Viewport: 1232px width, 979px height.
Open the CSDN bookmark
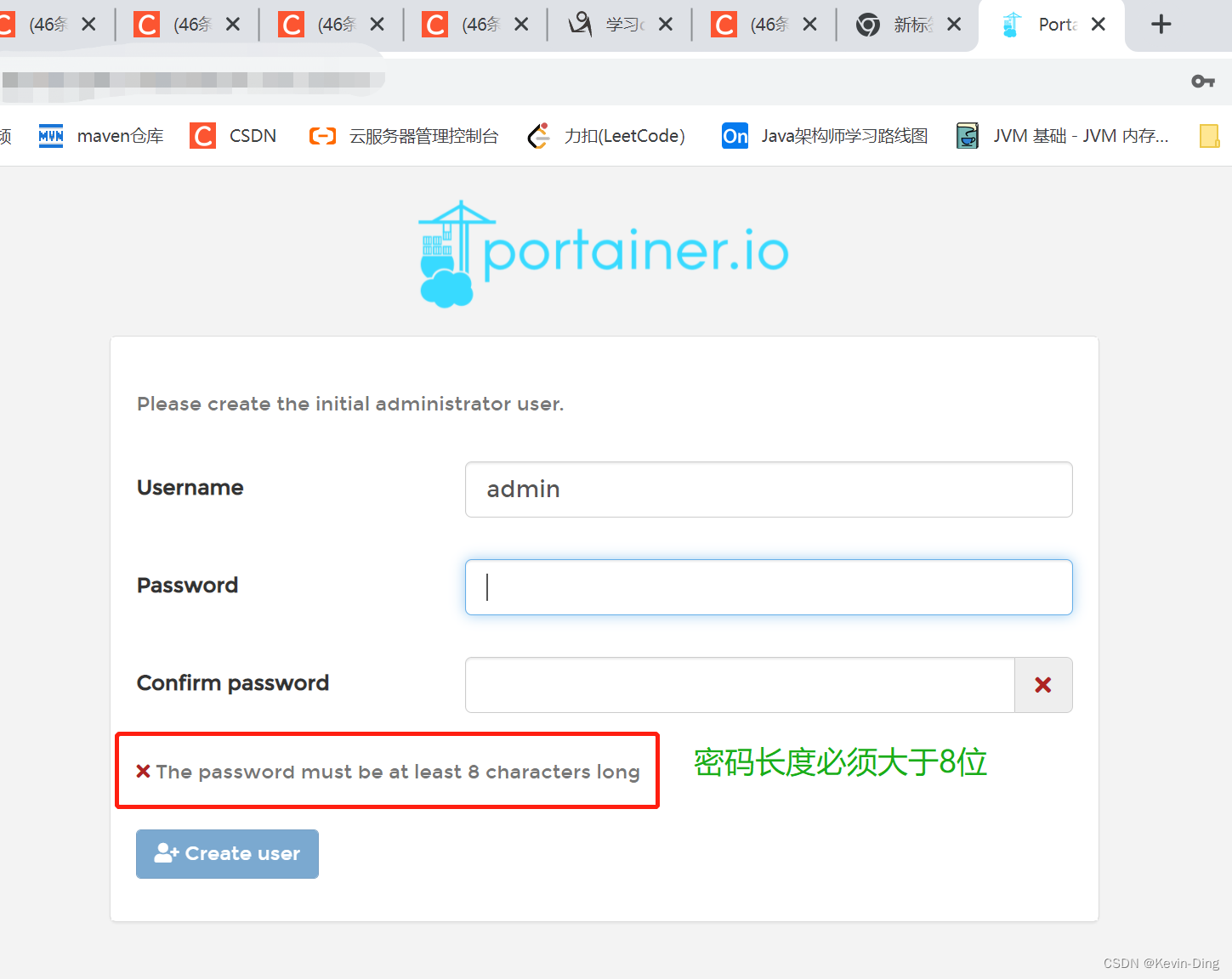tap(233, 136)
